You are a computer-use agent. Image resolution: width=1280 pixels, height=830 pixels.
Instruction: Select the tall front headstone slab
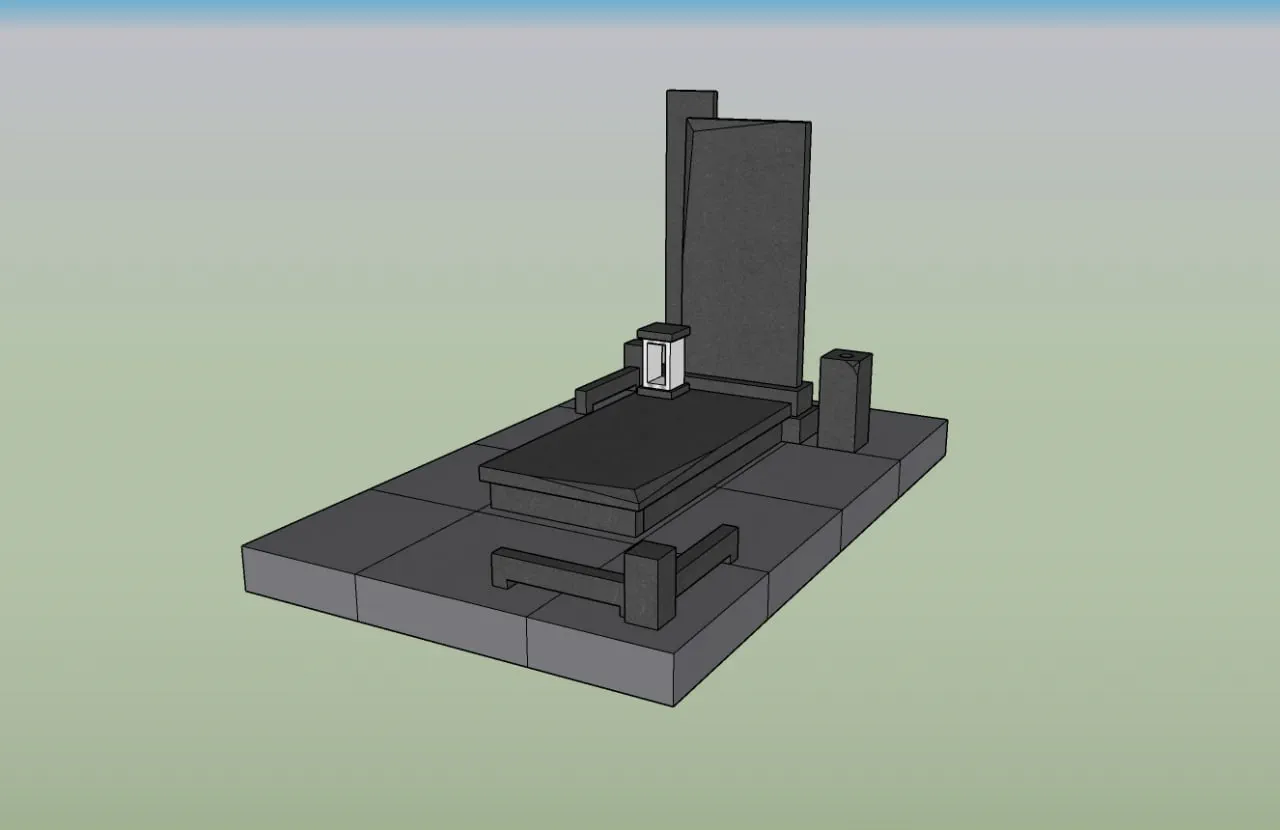click(748, 250)
